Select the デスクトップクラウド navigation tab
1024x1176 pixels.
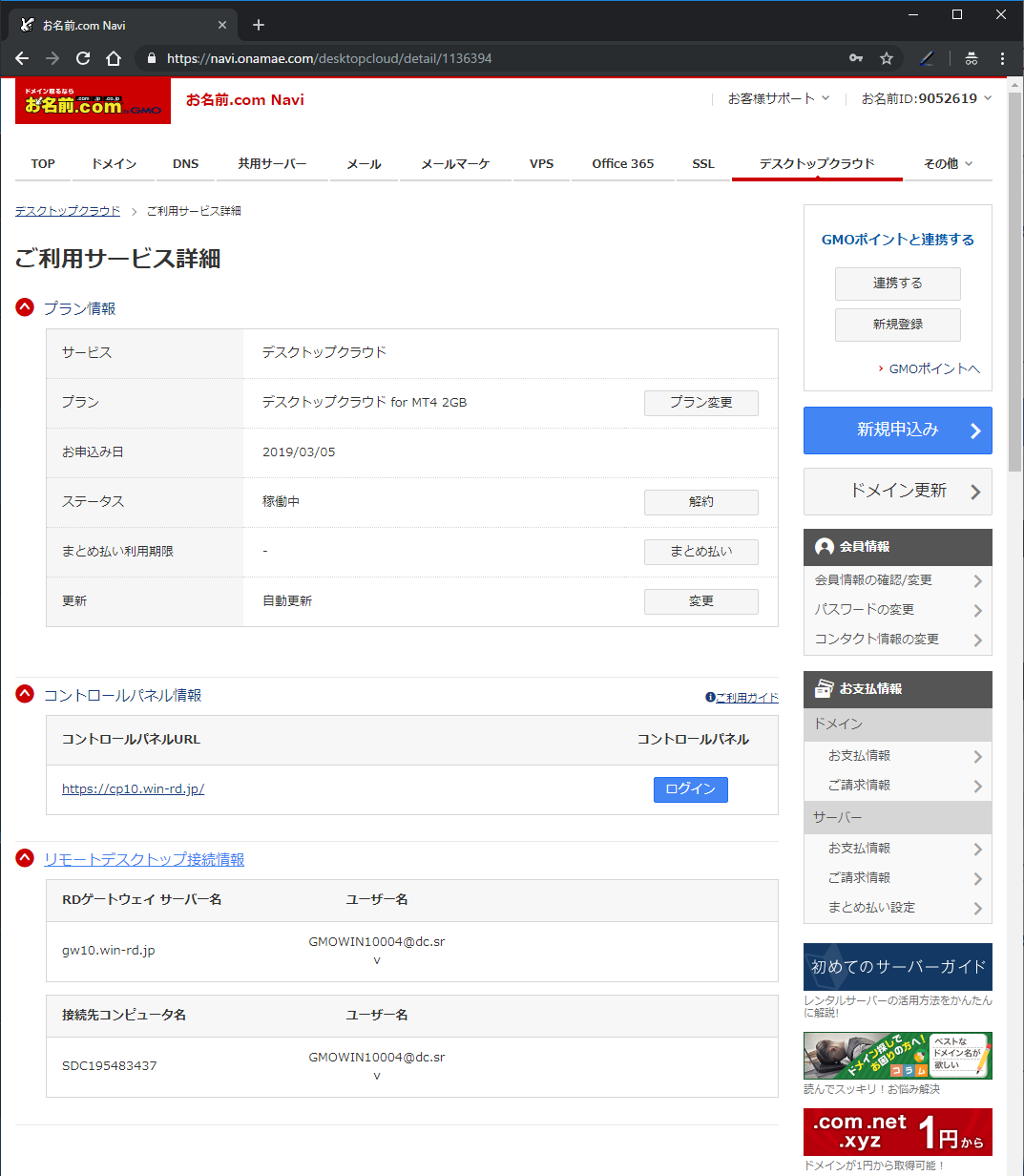pyautogui.click(x=817, y=163)
